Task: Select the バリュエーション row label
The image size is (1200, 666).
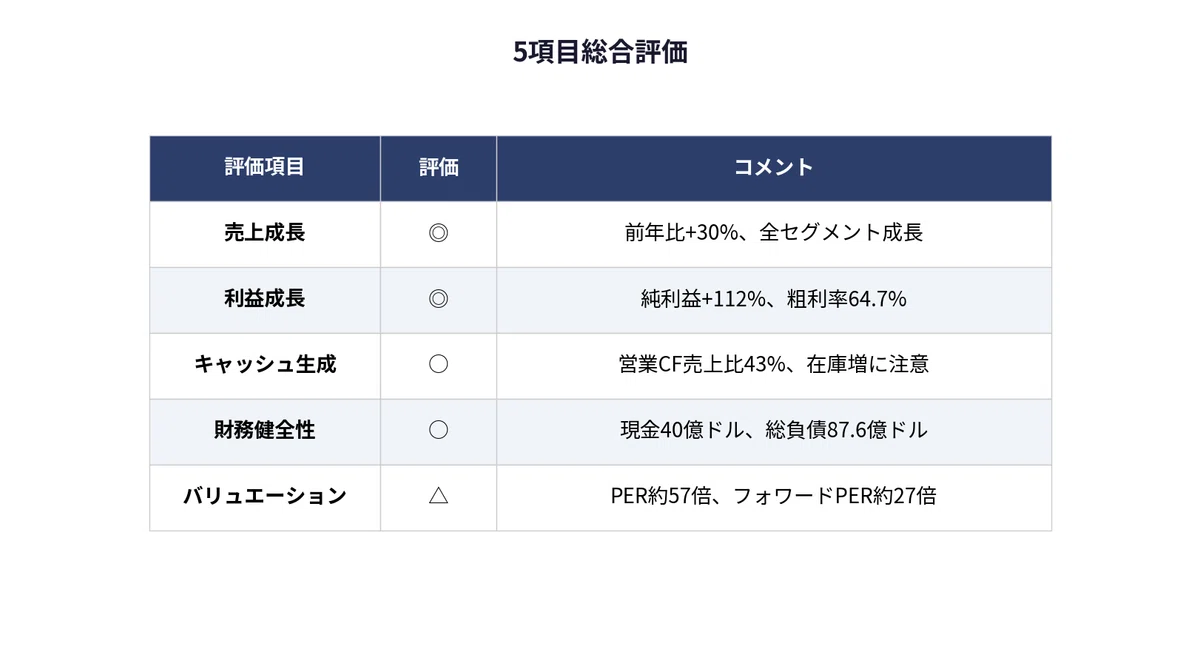Action: (265, 496)
